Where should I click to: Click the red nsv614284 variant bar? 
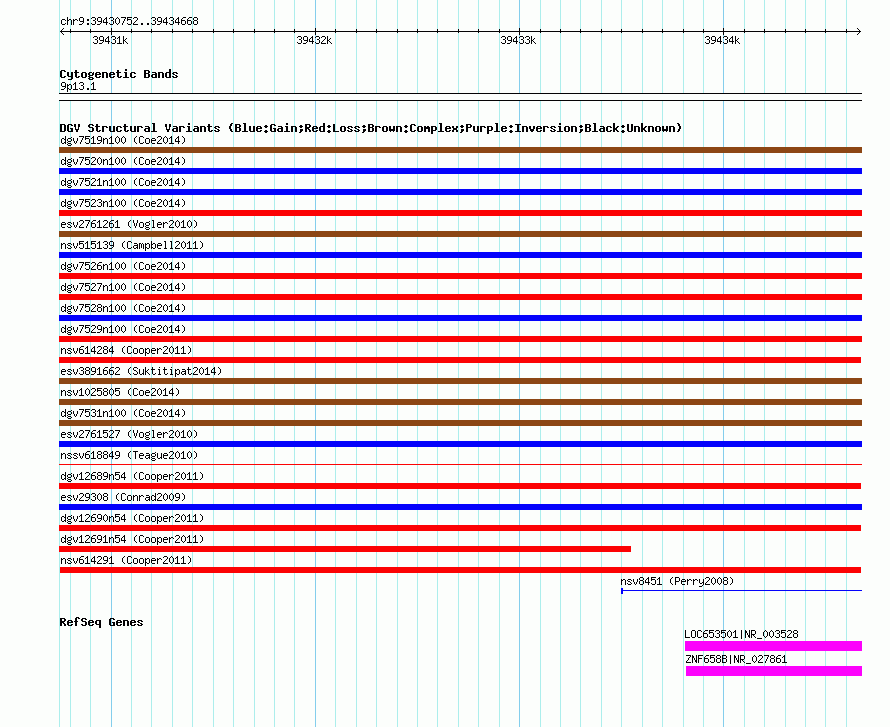(x=460, y=360)
